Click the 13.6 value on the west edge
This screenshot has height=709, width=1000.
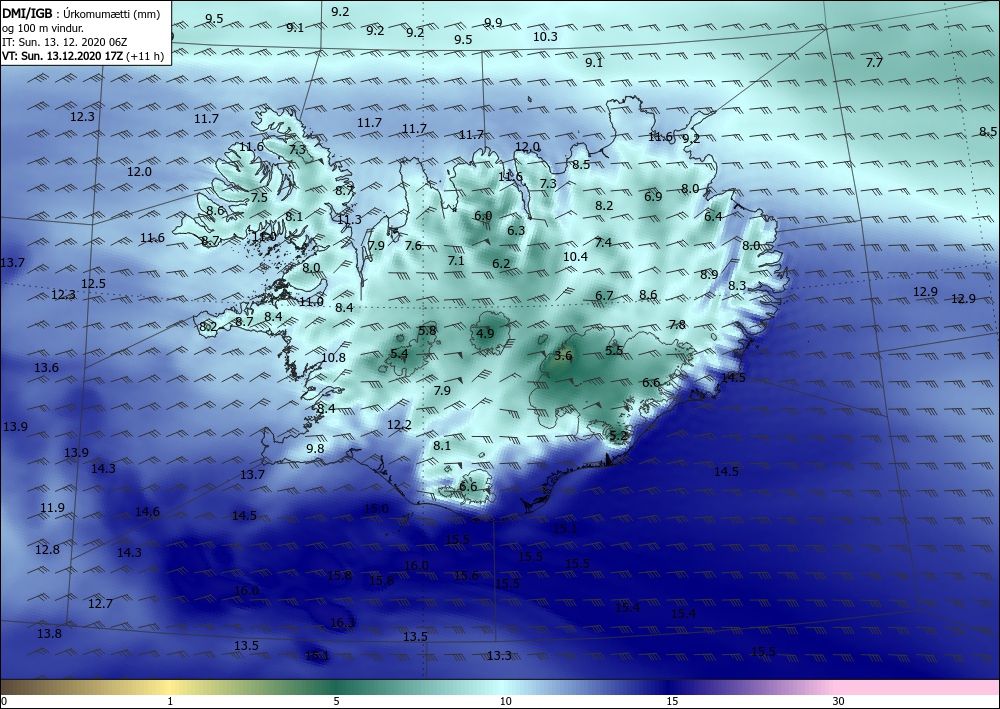tap(47, 367)
